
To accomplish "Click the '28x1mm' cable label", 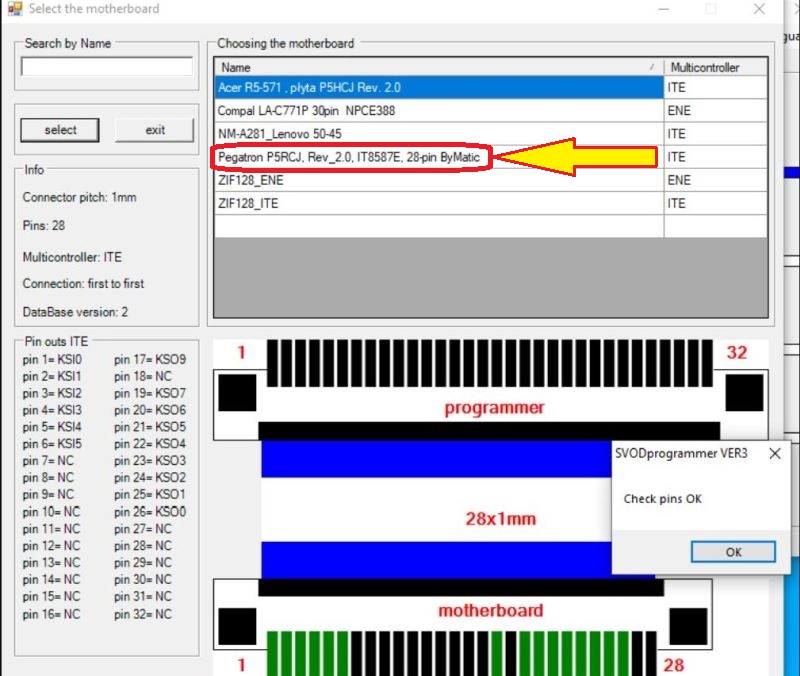I will click(x=501, y=519).
